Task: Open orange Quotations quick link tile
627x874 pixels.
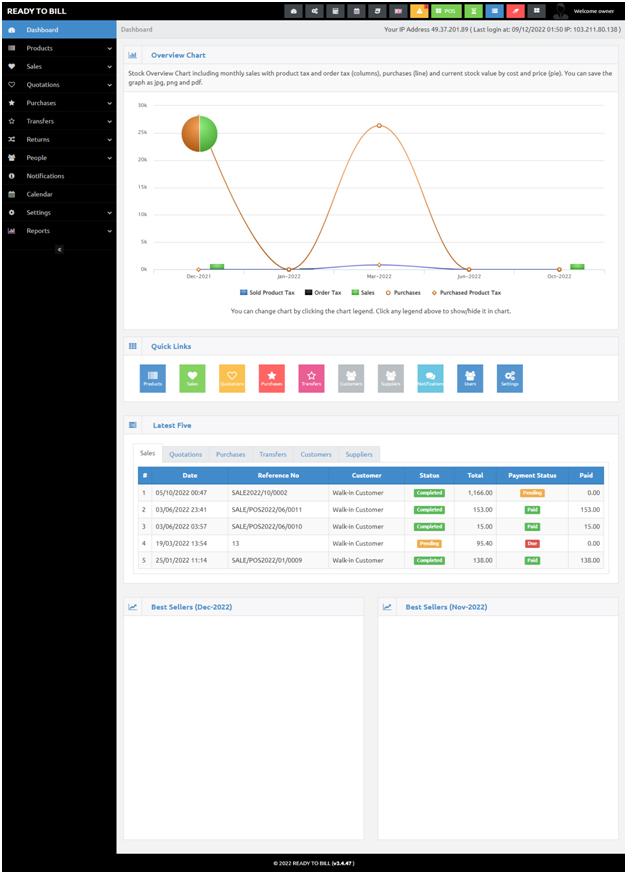Action: 232,378
